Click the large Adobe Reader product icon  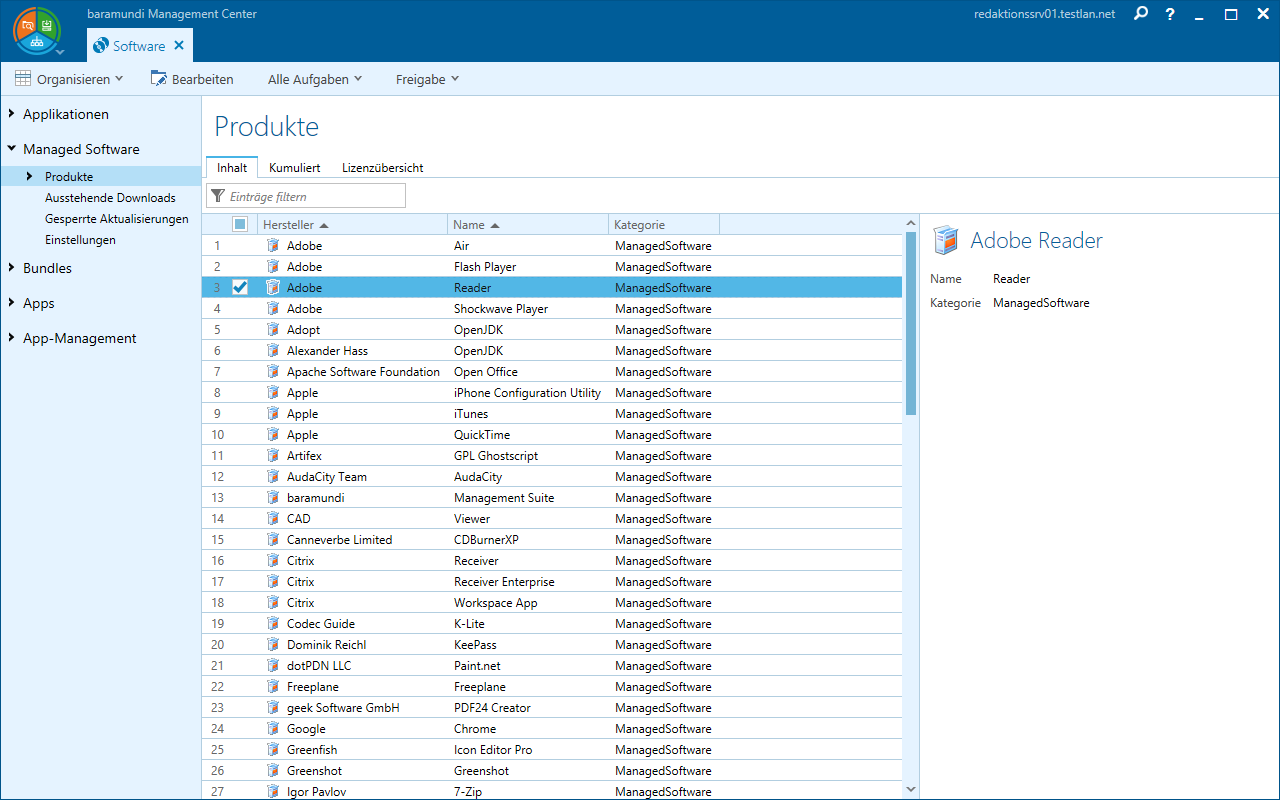[x=945, y=241]
